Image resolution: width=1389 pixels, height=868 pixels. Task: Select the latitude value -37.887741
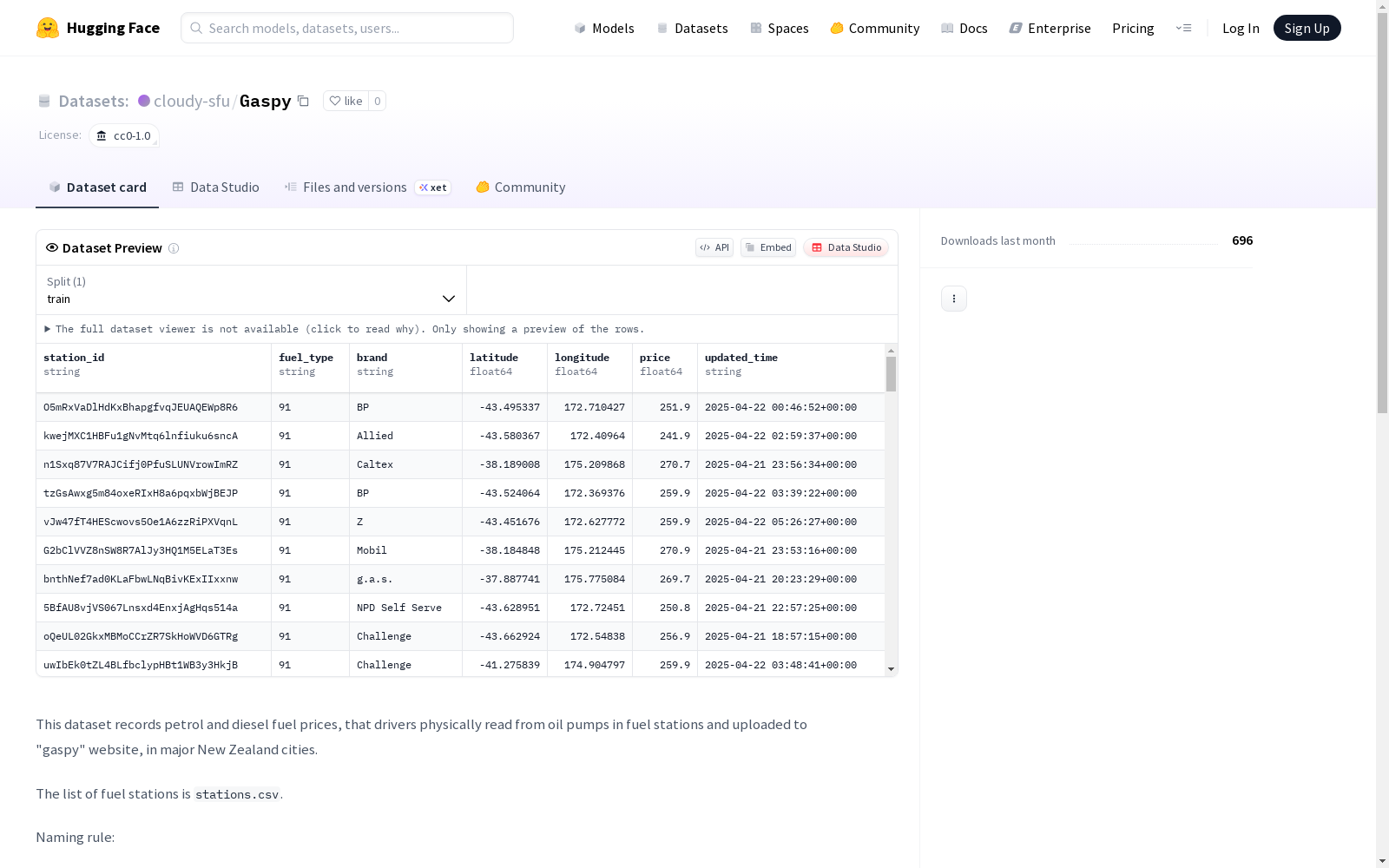coord(505,579)
